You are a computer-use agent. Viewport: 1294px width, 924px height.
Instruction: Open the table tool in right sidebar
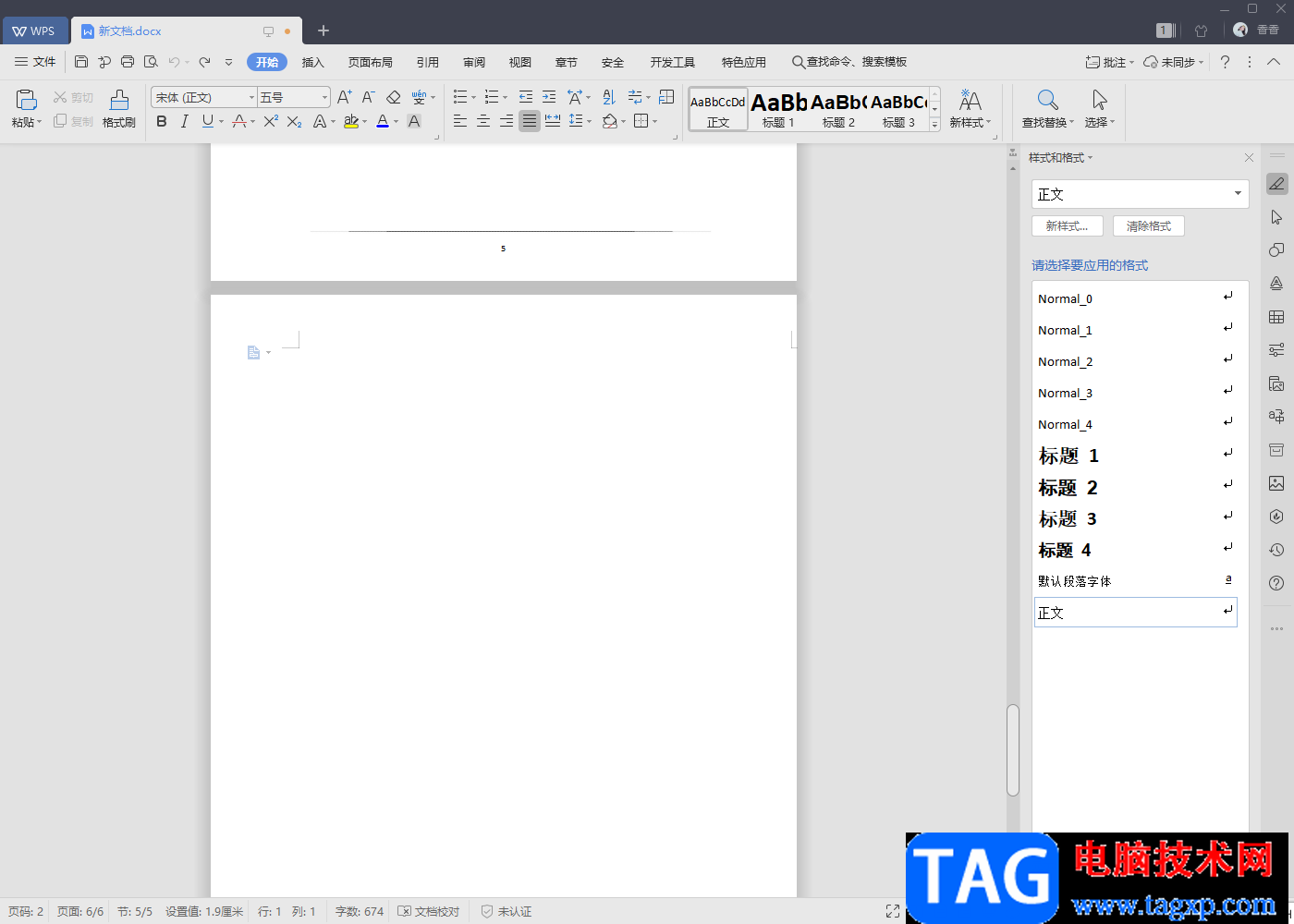(x=1276, y=317)
